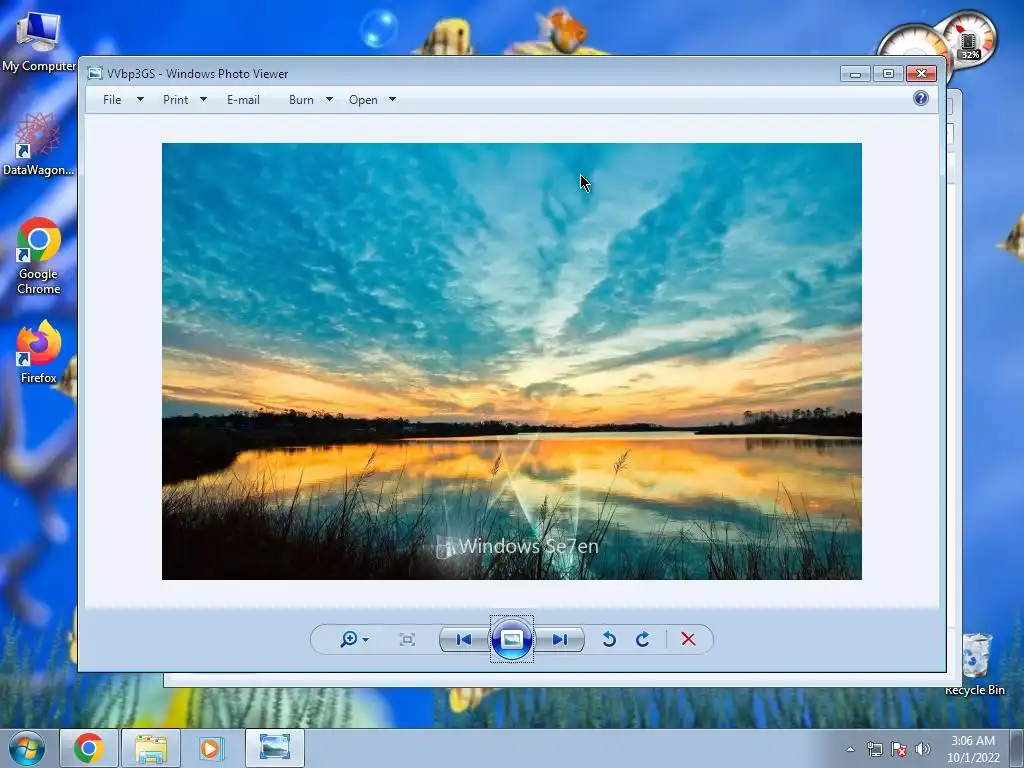The height and width of the screenshot is (768, 1024).
Task: Start the slide show
Action: 511,639
